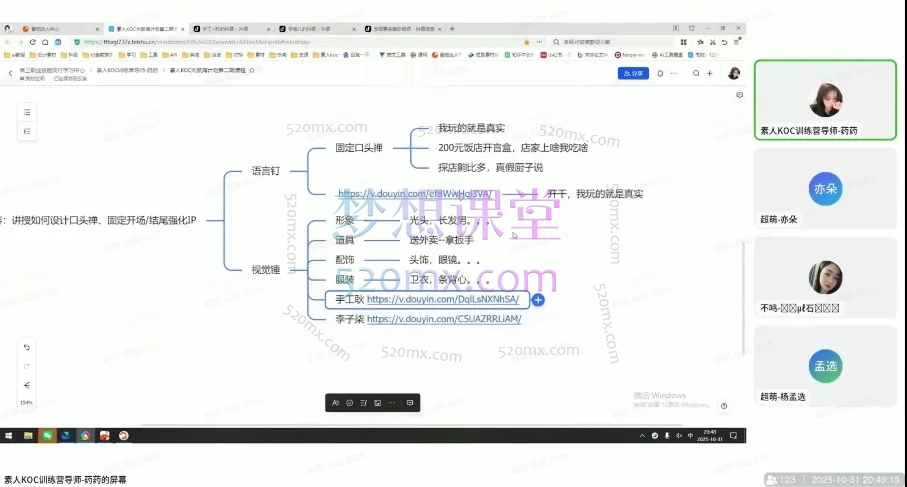Collapse the left sidebar arrow above zoom percentage
907x487 pixels.
point(27,385)
